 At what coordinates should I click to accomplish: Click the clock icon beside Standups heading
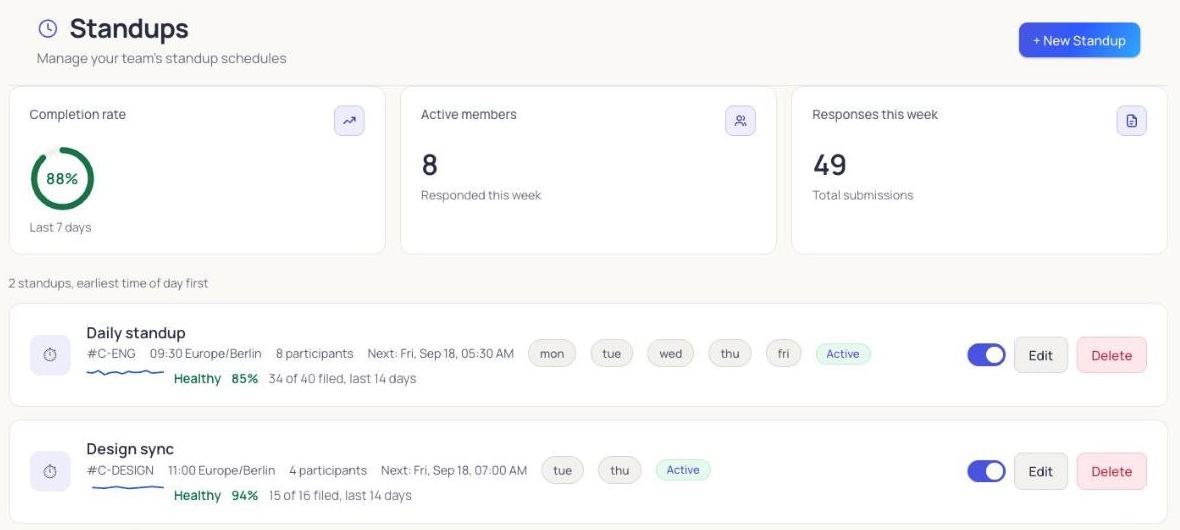47,29
